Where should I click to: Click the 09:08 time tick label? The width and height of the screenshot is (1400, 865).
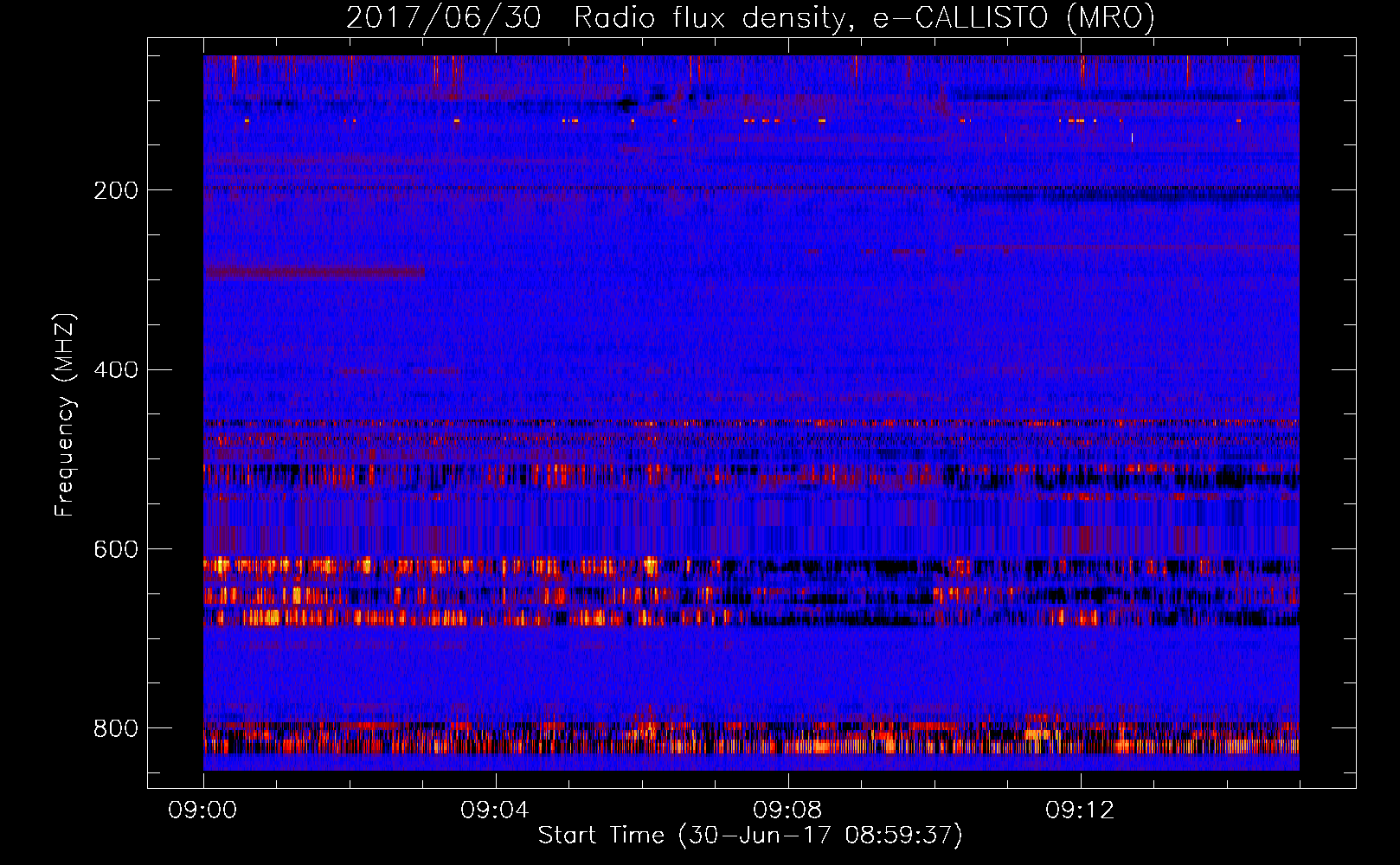787,811
